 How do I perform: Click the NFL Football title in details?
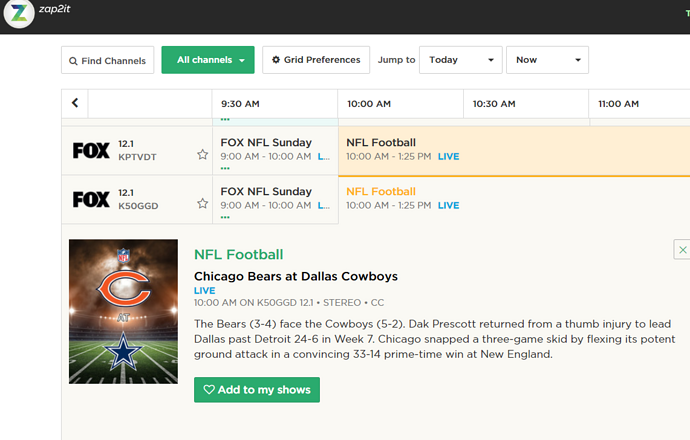238,255
